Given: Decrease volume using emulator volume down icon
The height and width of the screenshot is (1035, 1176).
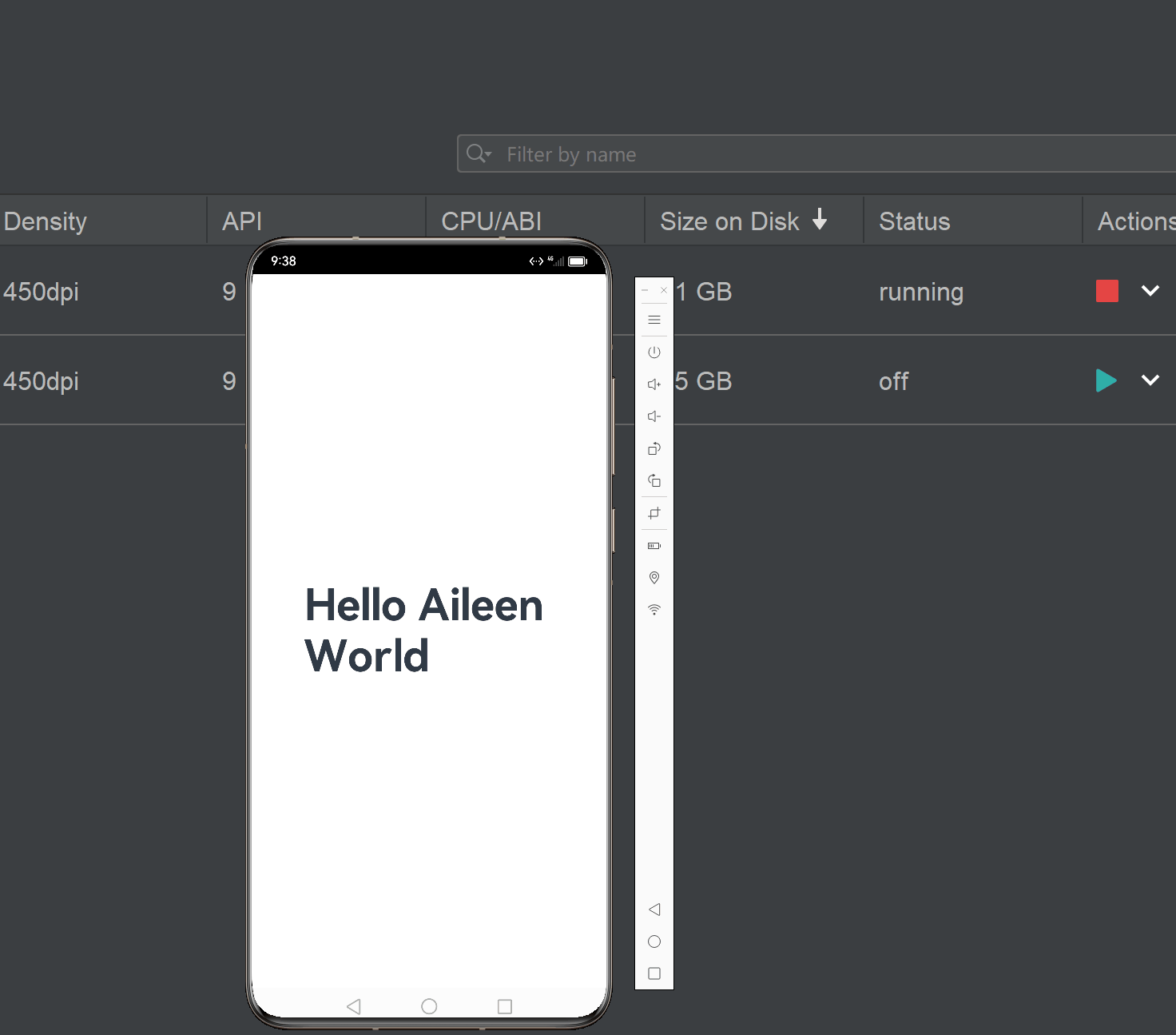Looking at the screenshot, I should (x=654, y=416).
